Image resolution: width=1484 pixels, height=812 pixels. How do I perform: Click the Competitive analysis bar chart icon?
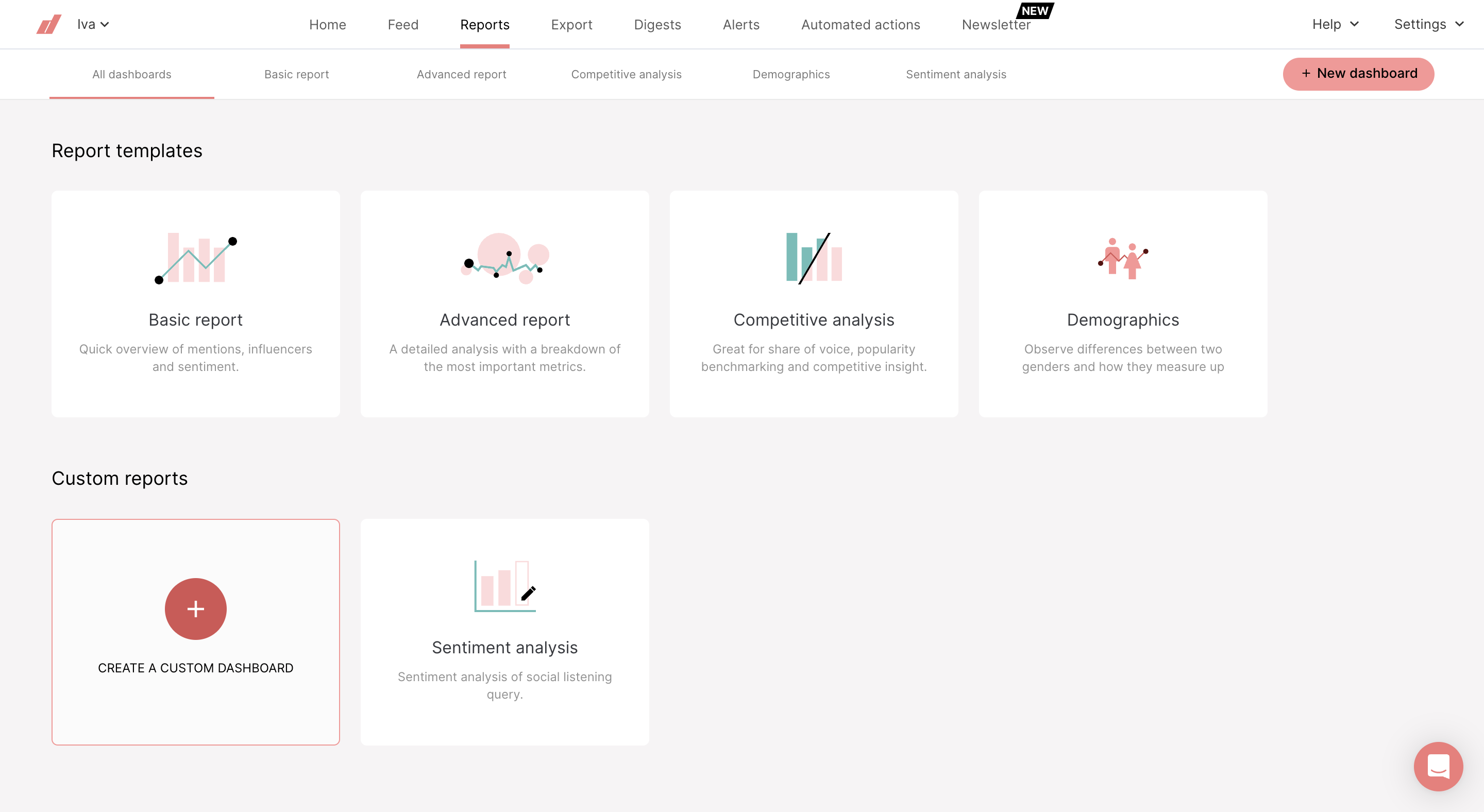tap(814, 258)
